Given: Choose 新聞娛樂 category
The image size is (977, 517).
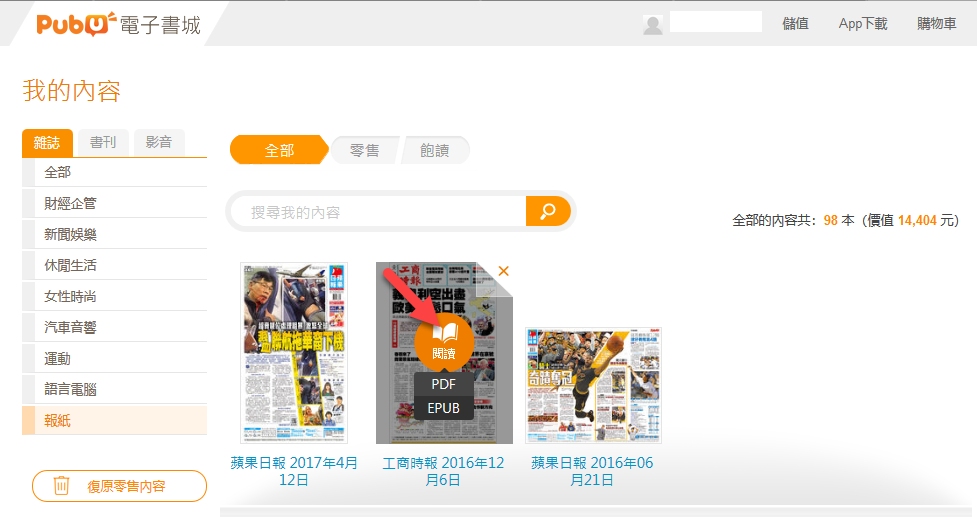Looking at the screenshot, I should click(x=115, y=235).
